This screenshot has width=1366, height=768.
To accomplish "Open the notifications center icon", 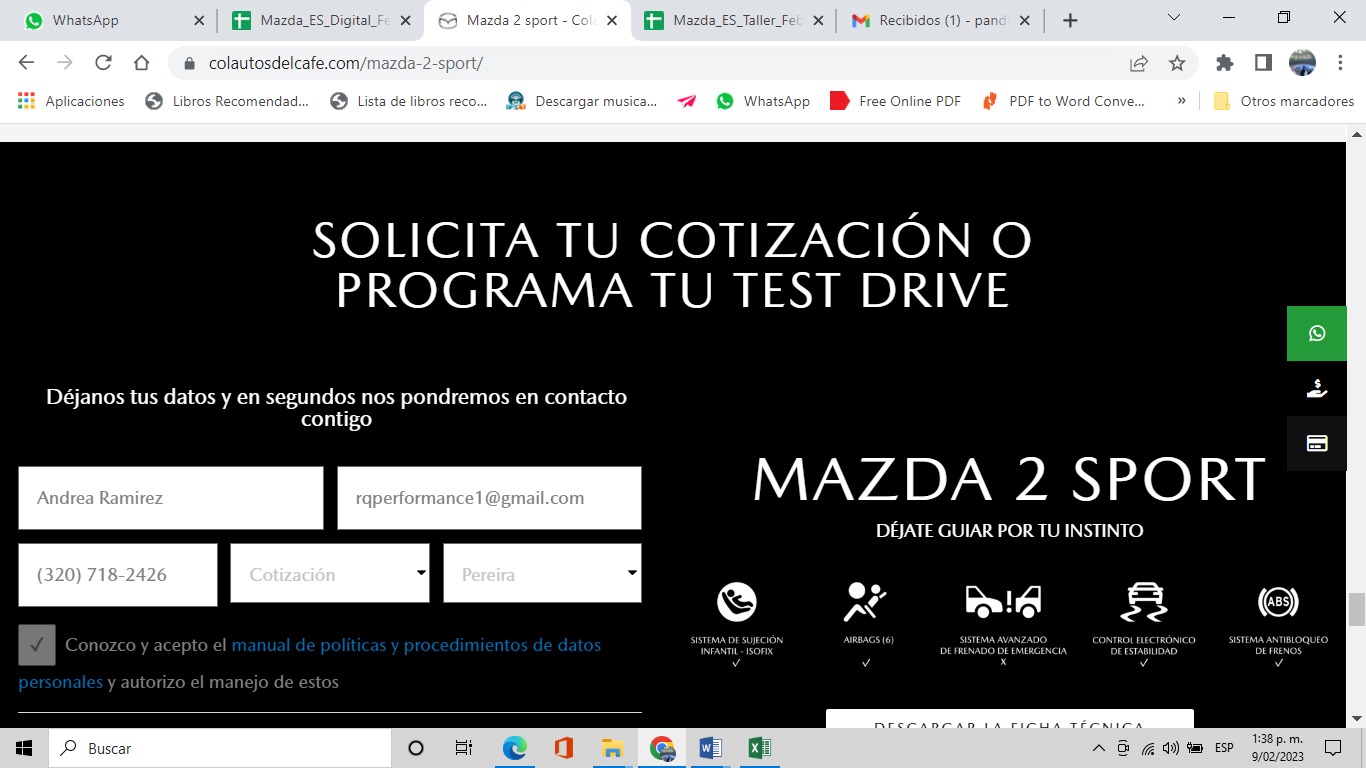I will [x=1332, y=748].
